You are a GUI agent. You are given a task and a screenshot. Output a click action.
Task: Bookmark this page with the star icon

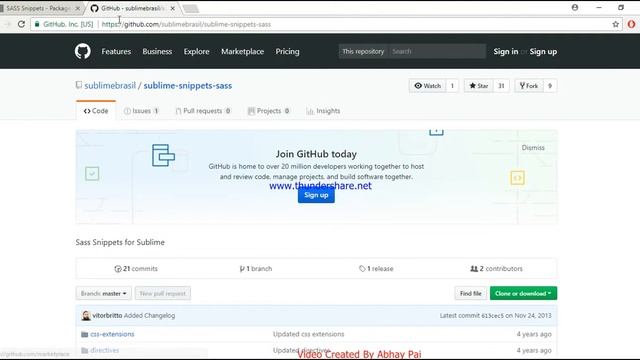click(616, 24)
